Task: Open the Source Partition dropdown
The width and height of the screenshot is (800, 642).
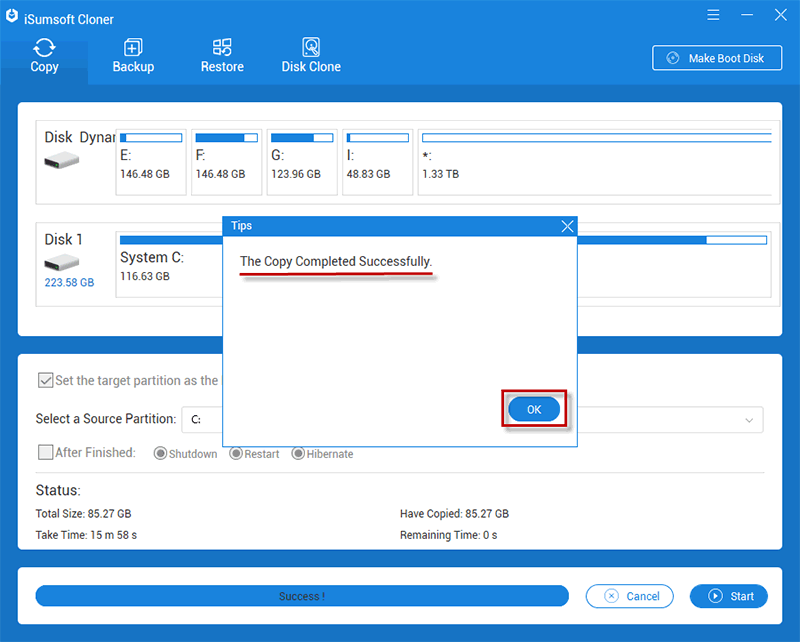Action: [x=472, y=419]
